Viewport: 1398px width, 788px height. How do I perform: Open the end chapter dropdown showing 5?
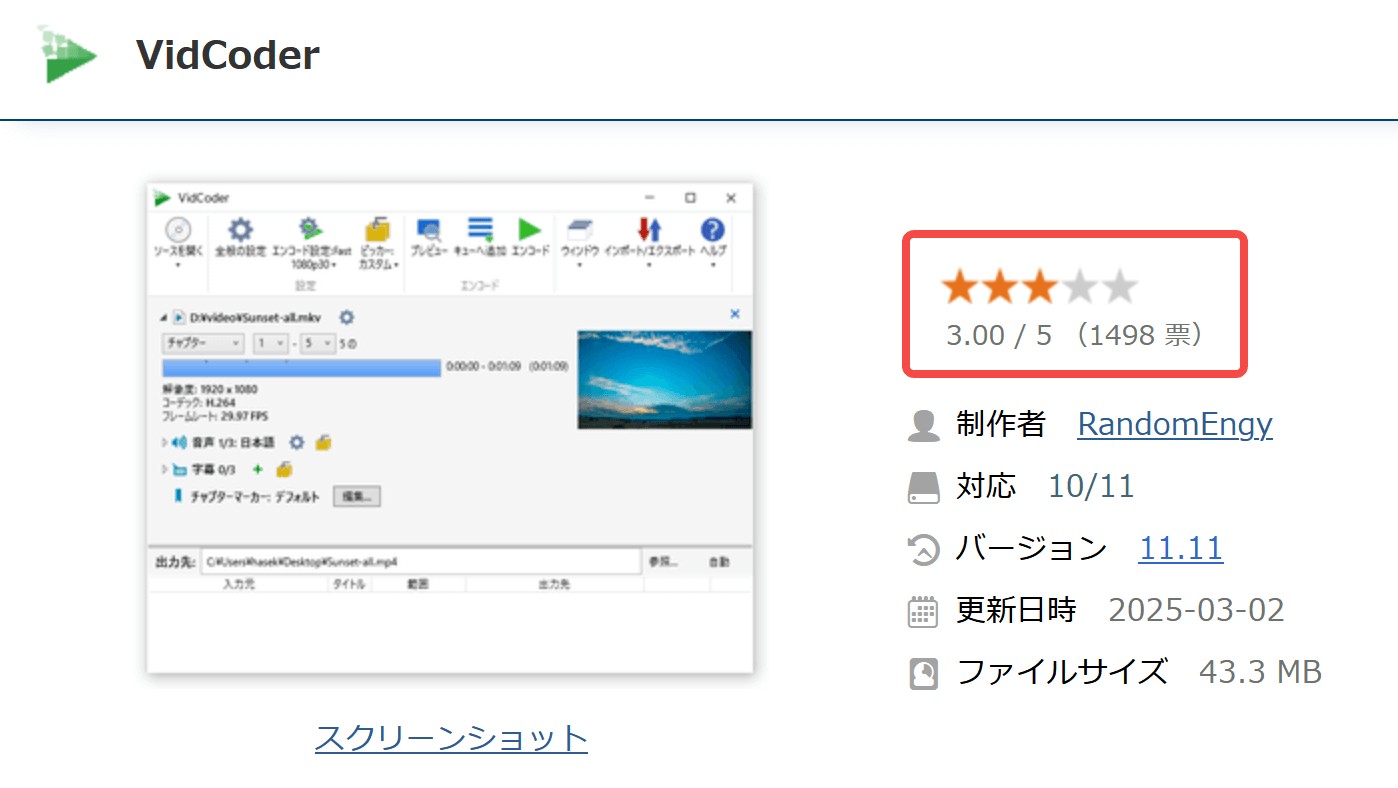pyautogui.click(x=318, y=343)
